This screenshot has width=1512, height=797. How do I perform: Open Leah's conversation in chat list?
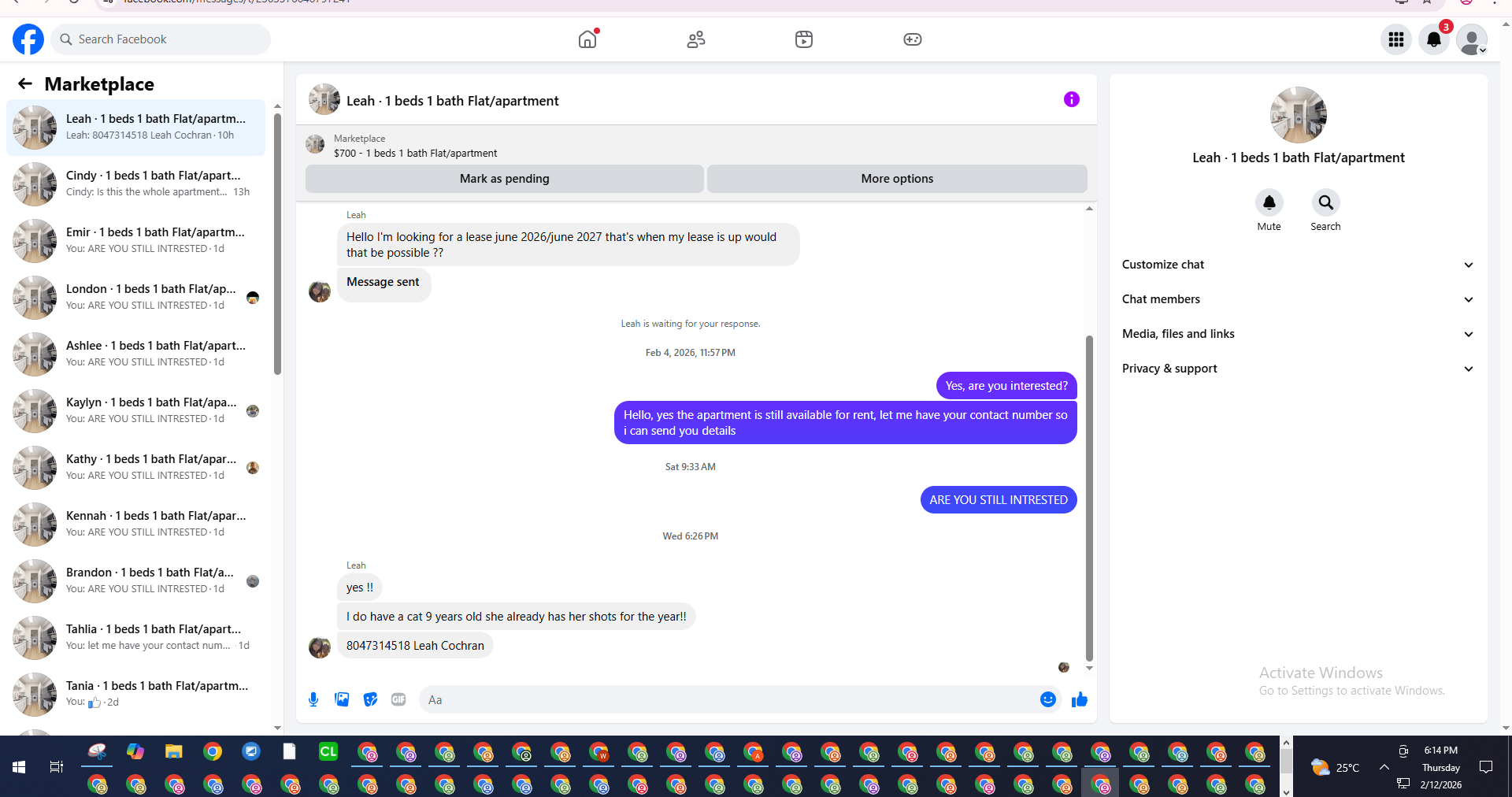136,128
